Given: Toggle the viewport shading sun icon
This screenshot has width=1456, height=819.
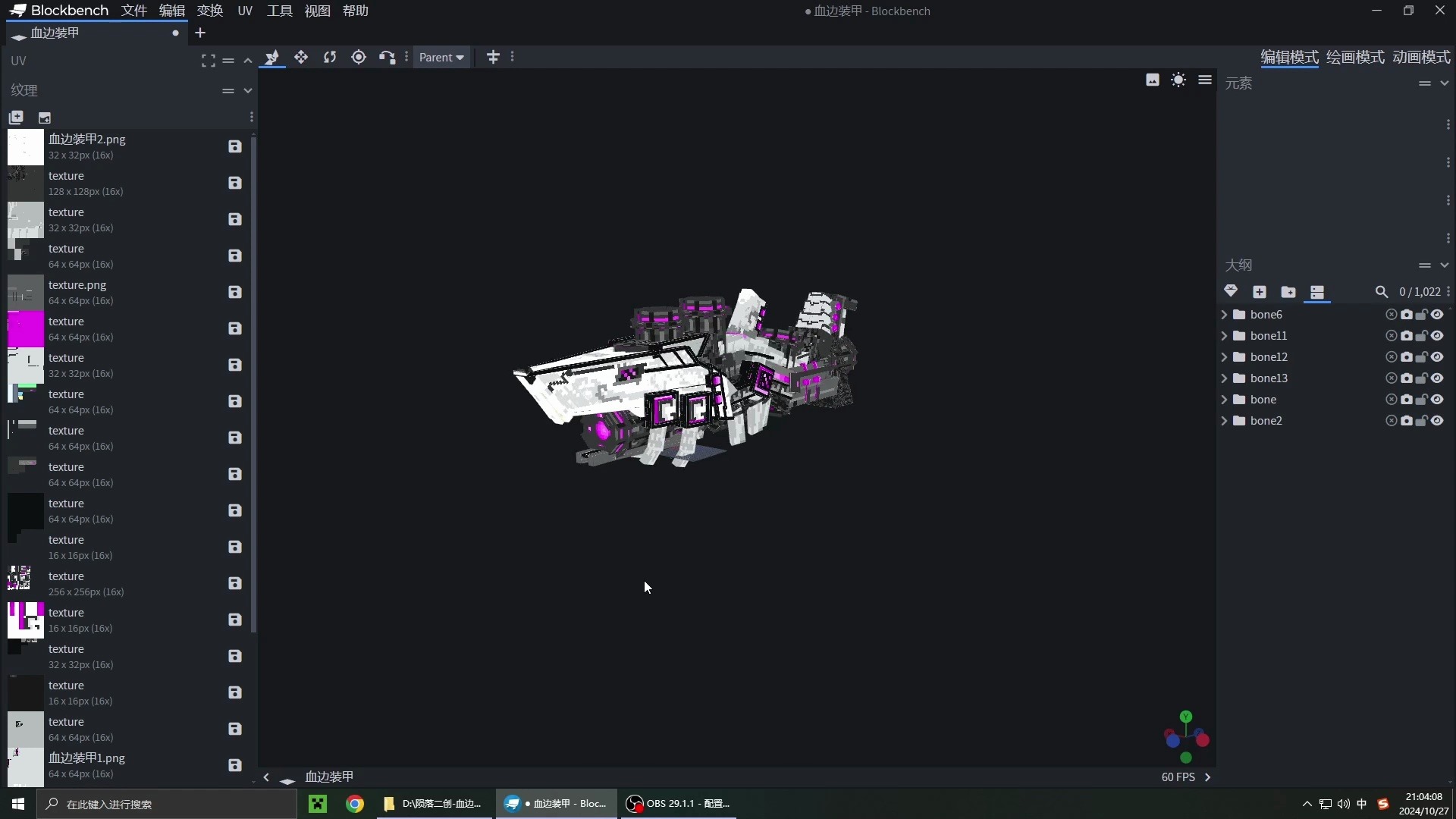Looking at the screenshot, I should (1178, 80).
